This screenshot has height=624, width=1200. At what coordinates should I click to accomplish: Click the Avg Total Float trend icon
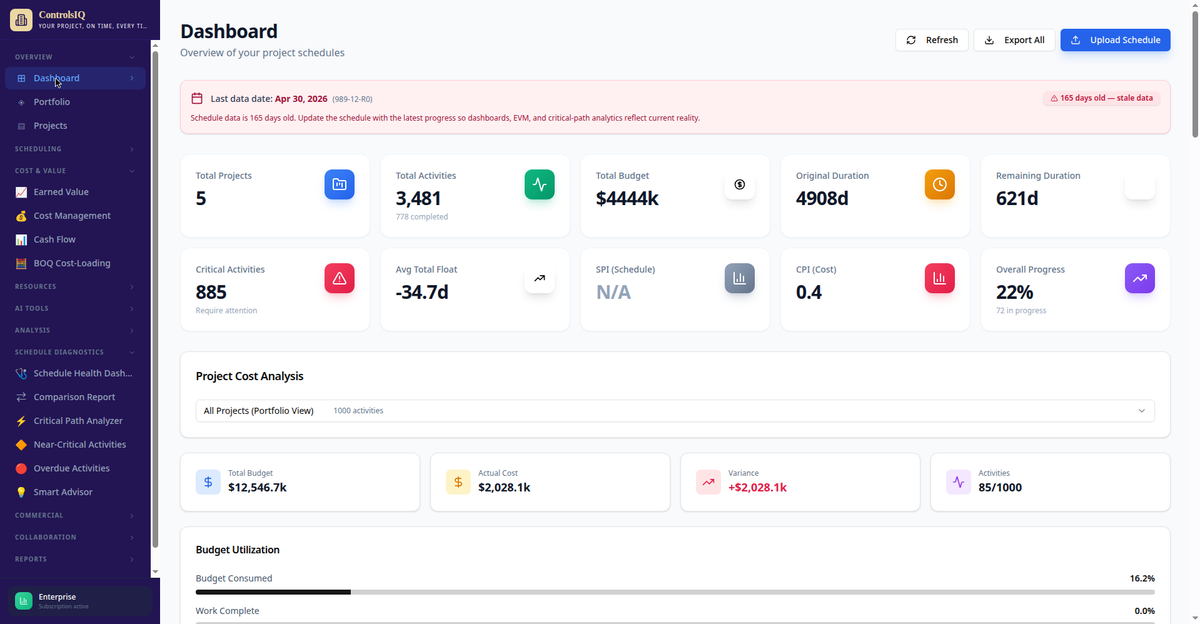point(539,278)
